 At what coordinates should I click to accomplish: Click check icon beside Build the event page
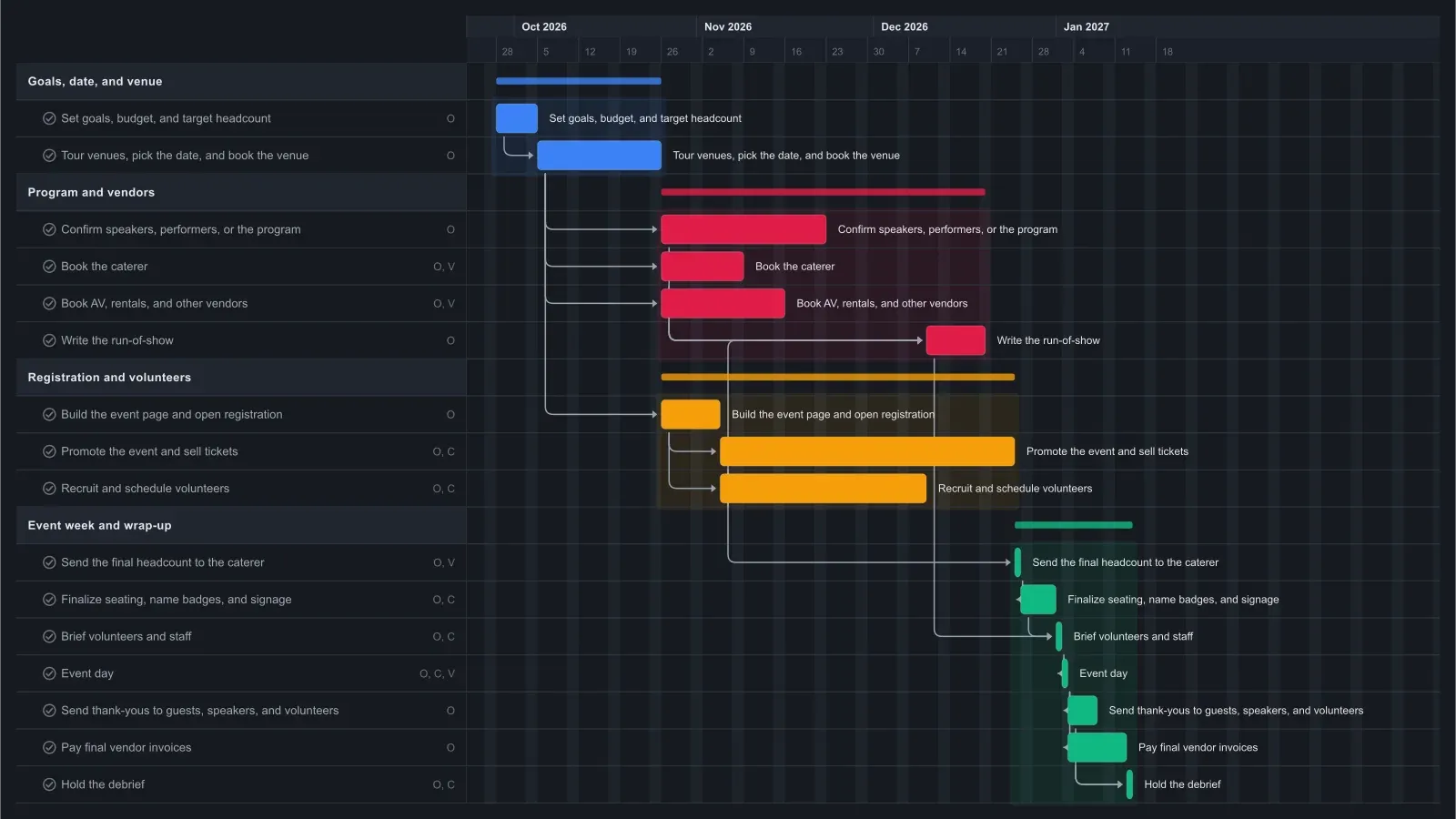coord(49,415)
